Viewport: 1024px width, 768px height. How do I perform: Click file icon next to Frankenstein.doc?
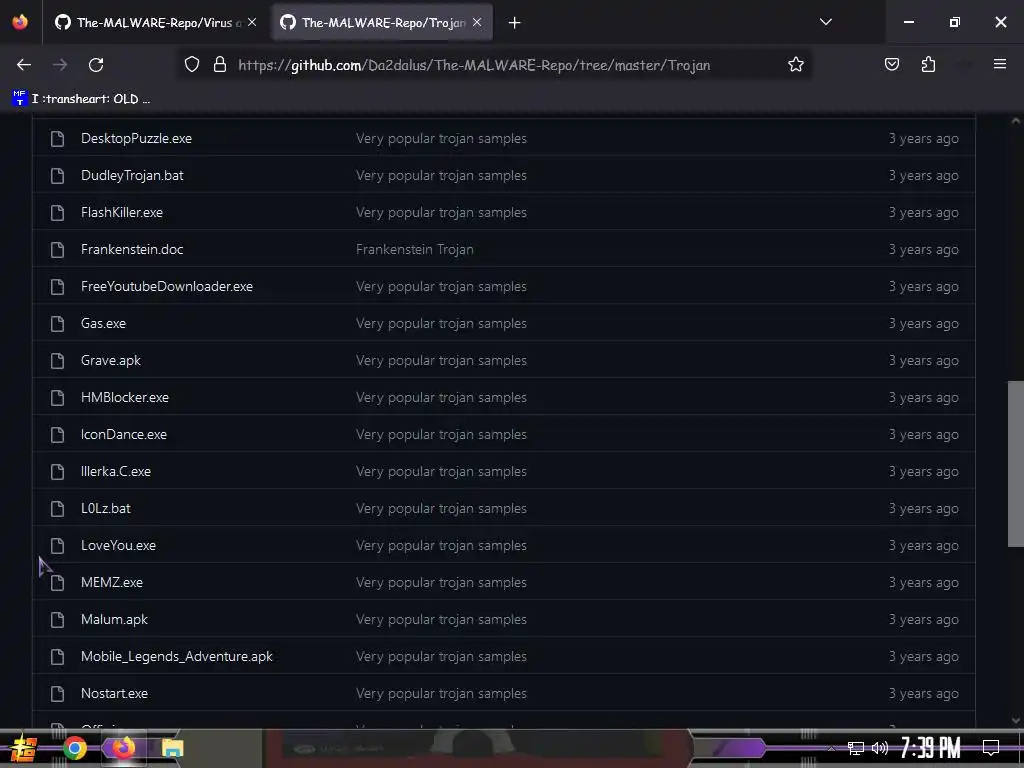coord(57,249)
